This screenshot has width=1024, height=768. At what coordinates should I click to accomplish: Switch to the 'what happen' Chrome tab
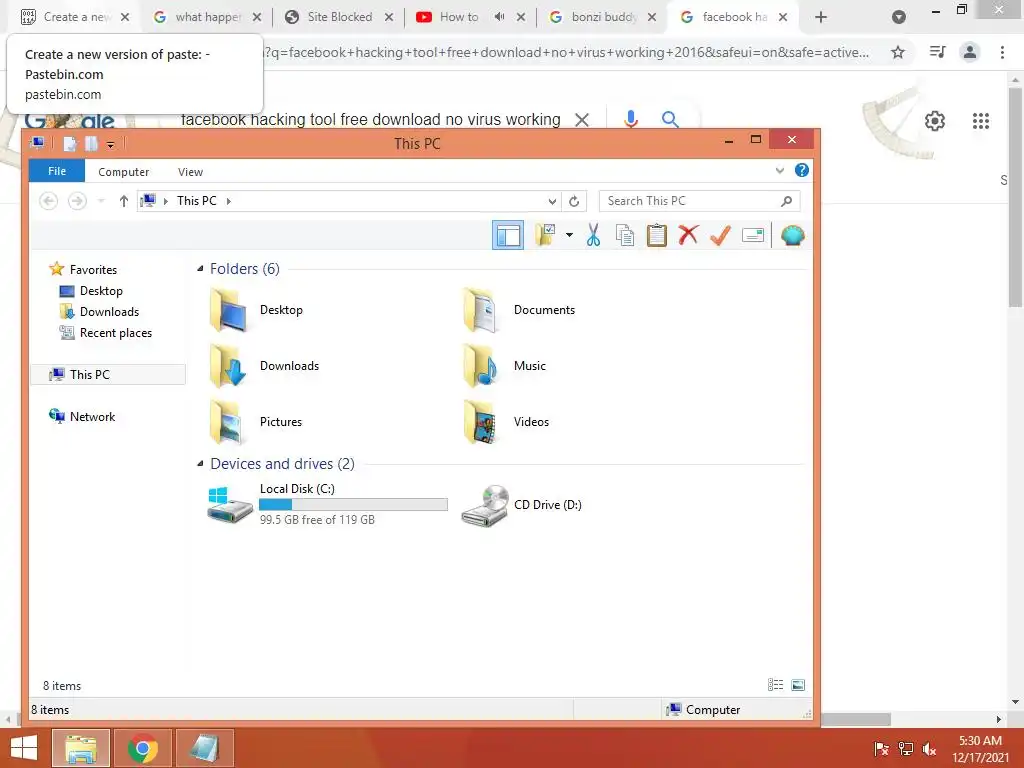coord(208,17)
